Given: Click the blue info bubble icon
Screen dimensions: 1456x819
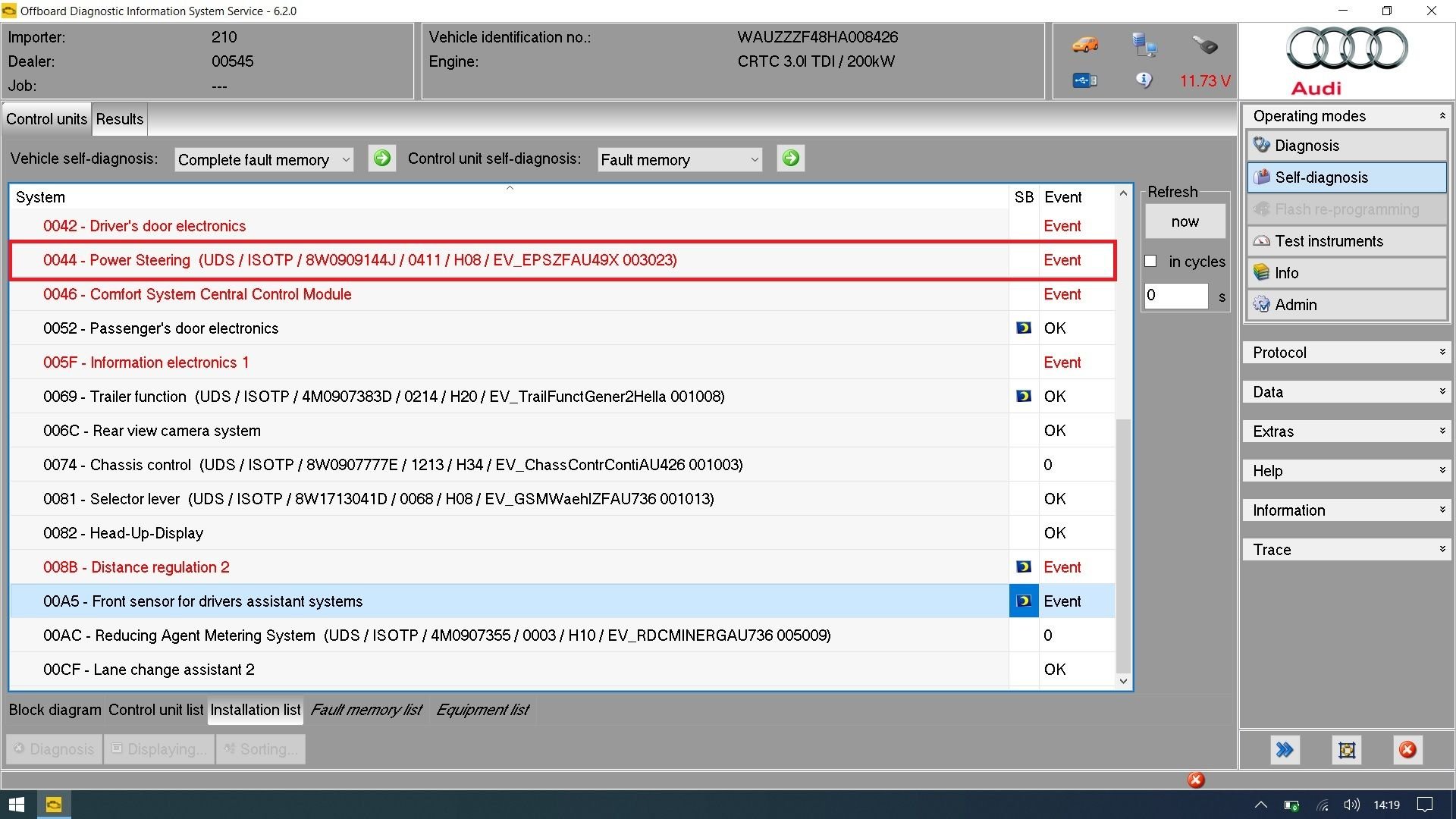Looking at the screenshot, I should [x=1144, y=80].
